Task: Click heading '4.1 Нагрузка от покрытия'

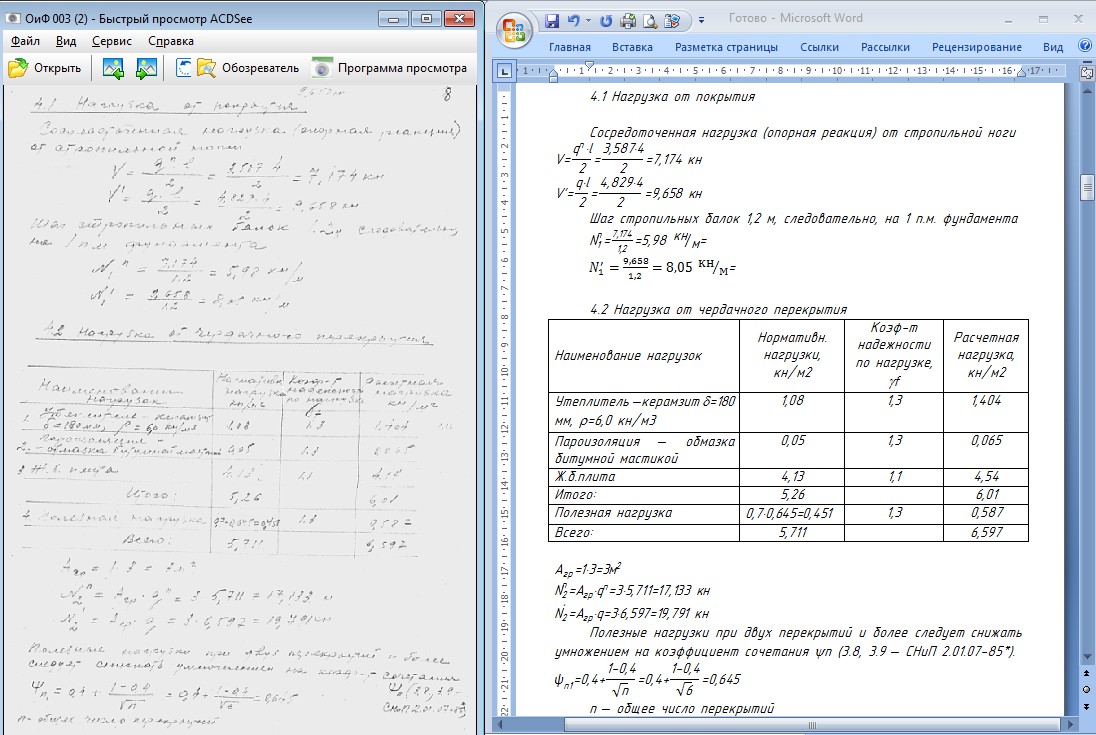Action: click(672, 97)
